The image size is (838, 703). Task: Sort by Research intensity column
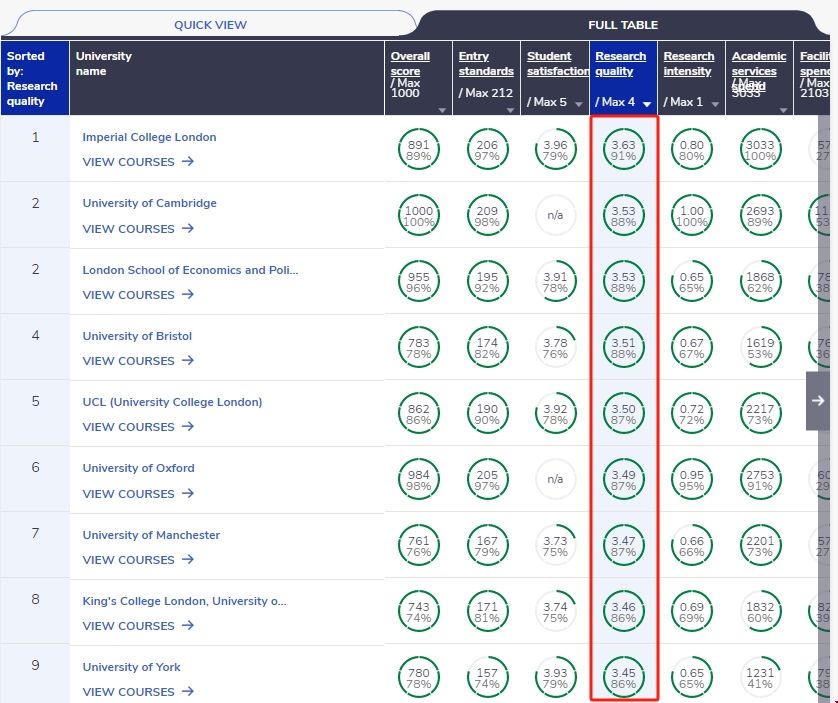(x=689, y=64)
